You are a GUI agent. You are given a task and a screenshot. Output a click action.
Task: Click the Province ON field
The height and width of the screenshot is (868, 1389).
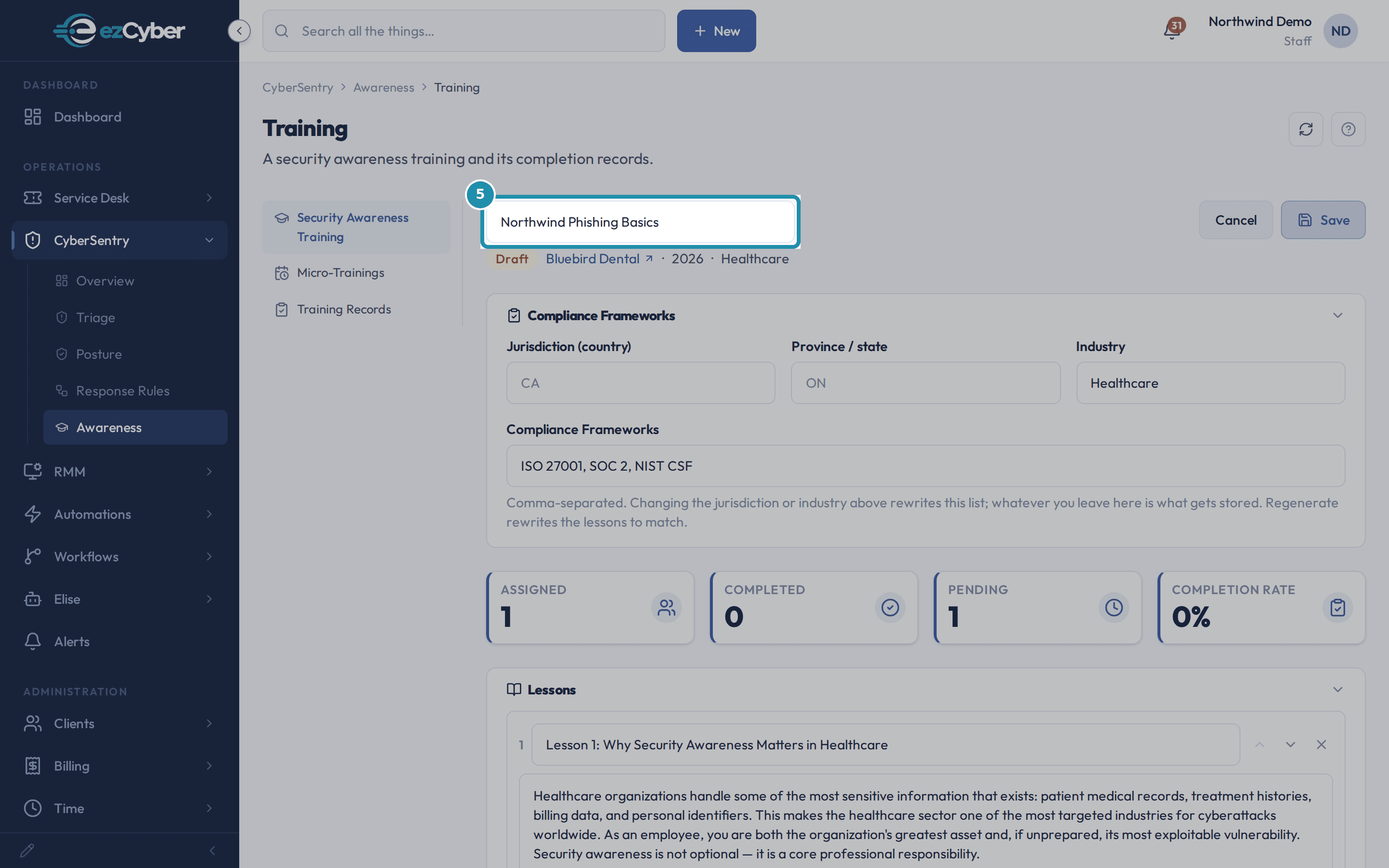925,383
